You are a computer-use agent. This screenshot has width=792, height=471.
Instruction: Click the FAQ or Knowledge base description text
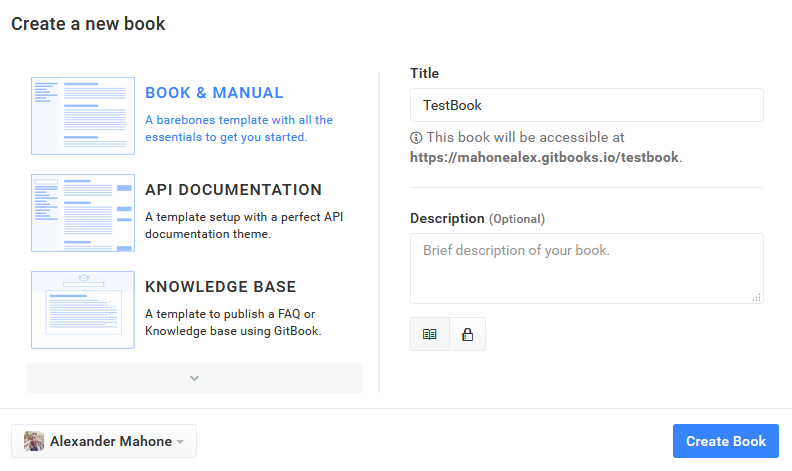coord(232,322)
